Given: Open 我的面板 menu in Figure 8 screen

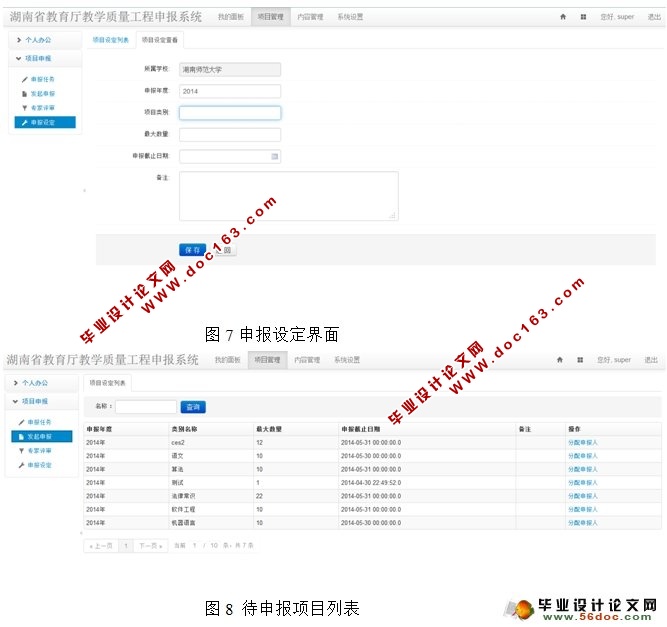Looking at the screenshot, I should tap(228, 360).
